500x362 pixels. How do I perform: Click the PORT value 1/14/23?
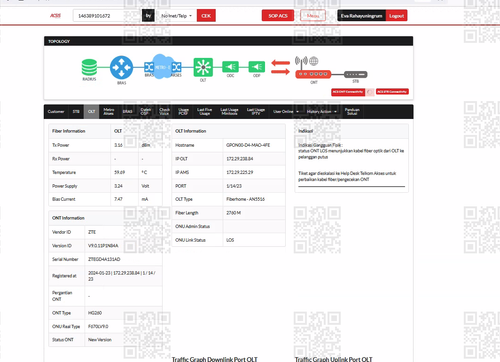click(234, 186)
